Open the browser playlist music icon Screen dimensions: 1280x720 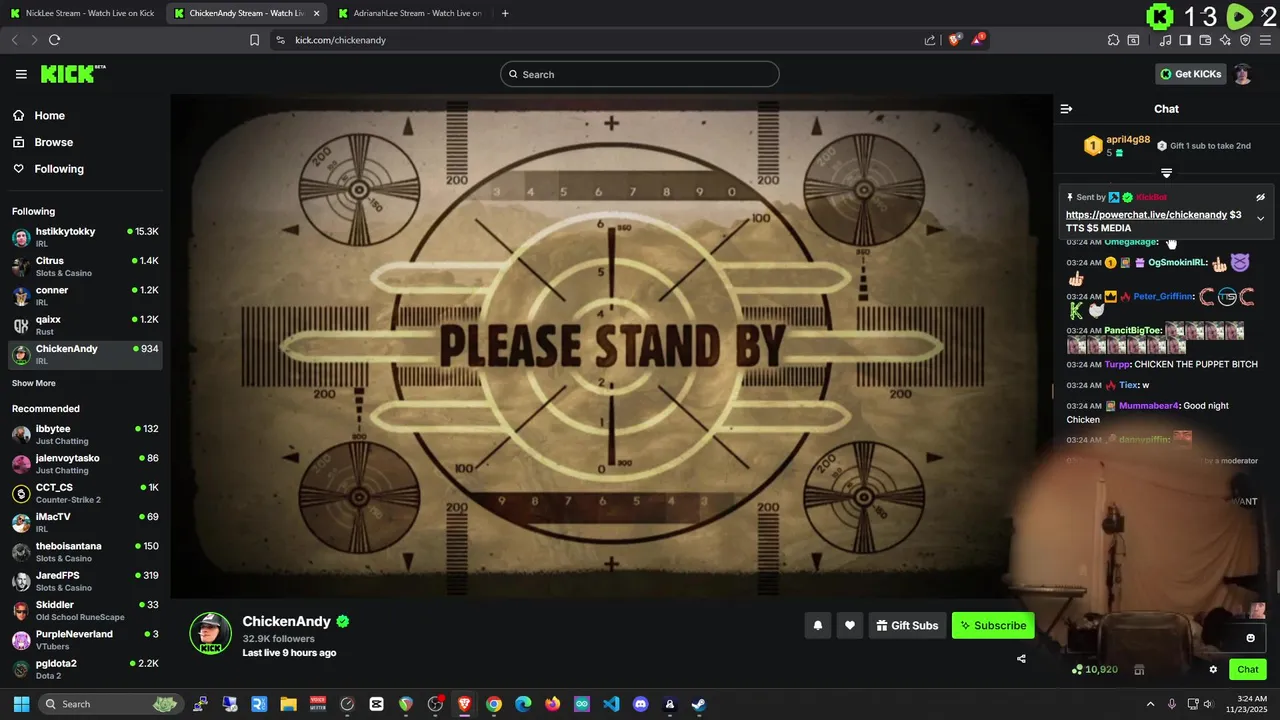[1165, 40]
